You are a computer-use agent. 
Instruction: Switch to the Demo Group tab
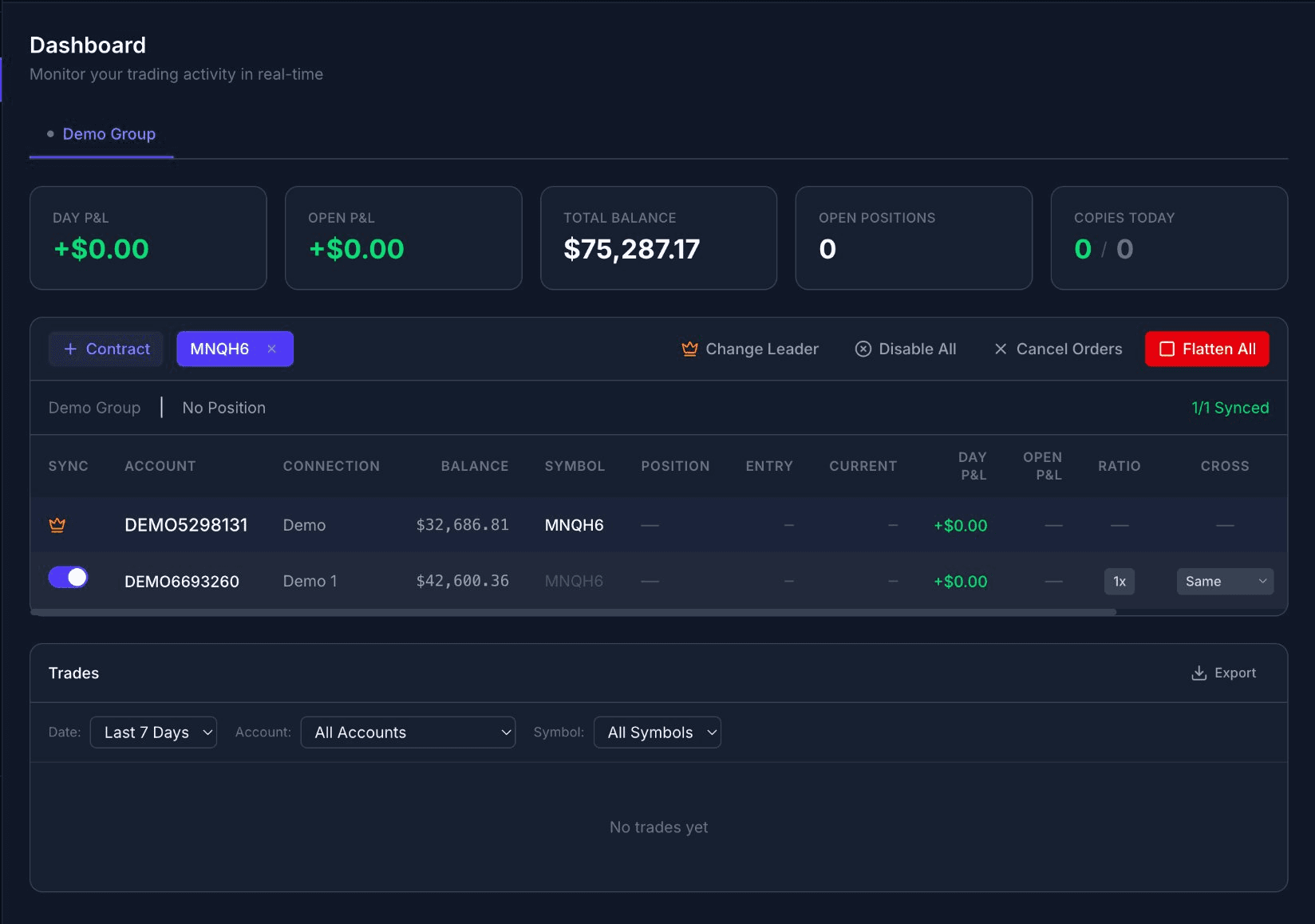pos(109,133)
